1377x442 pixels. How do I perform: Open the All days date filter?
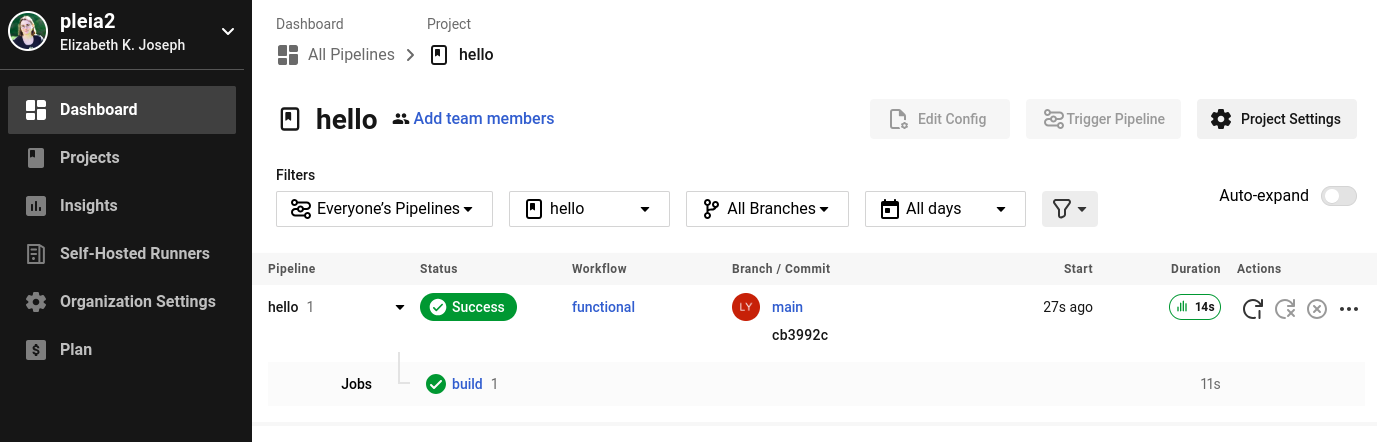pos(945,209)
